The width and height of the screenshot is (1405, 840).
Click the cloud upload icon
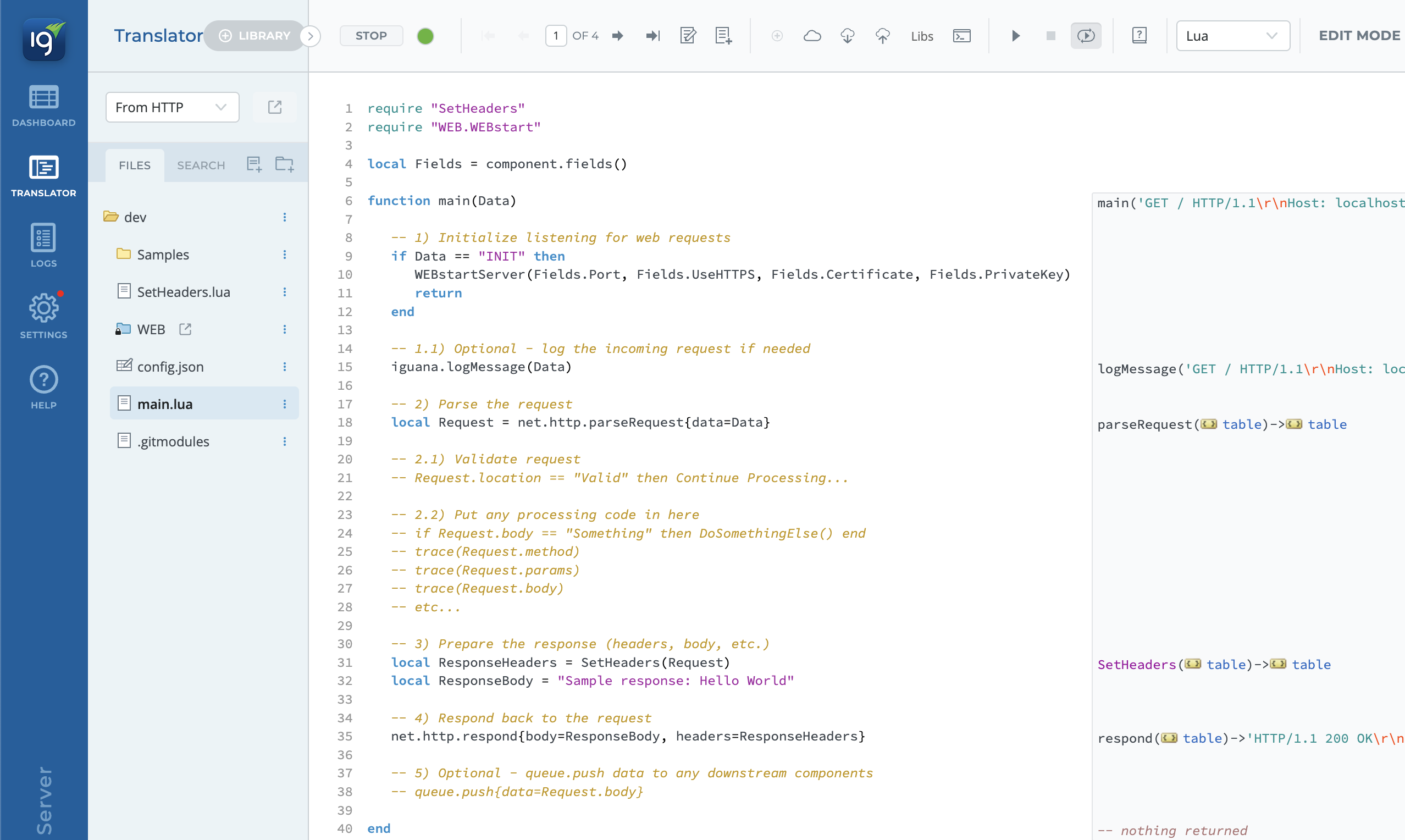pos(882,36)
